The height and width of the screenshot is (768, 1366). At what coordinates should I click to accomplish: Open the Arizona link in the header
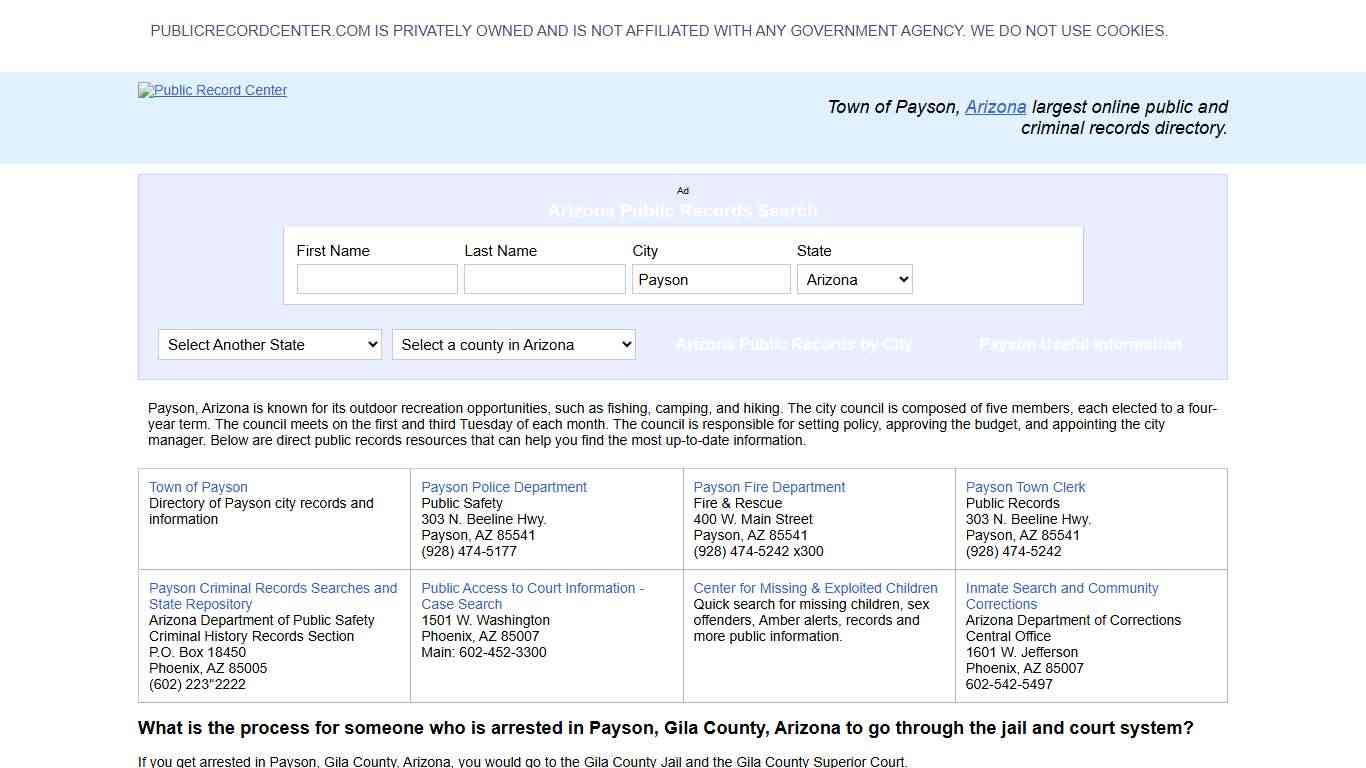tap(995, 107)
